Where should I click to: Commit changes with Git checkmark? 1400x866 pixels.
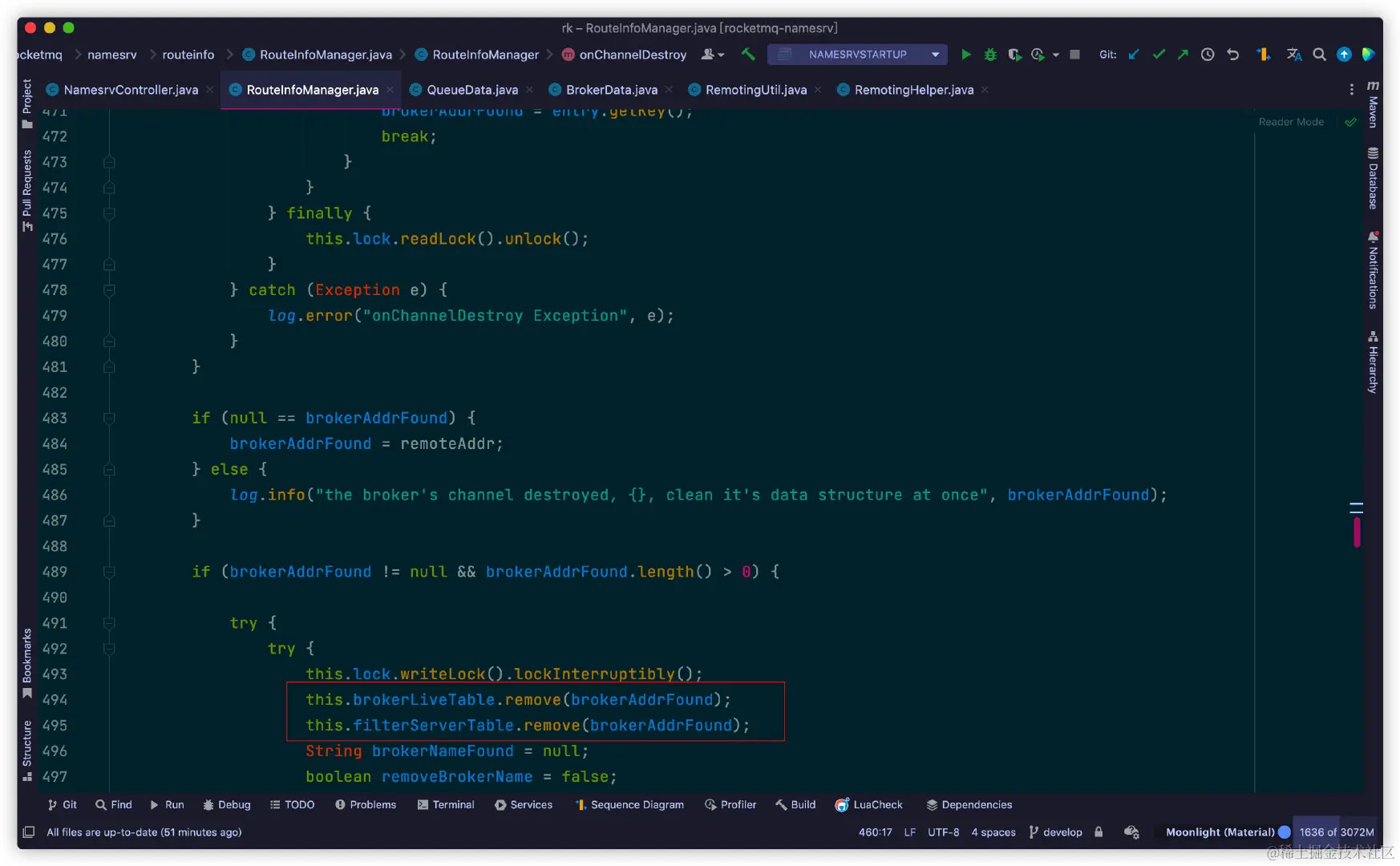point(1159,55)
